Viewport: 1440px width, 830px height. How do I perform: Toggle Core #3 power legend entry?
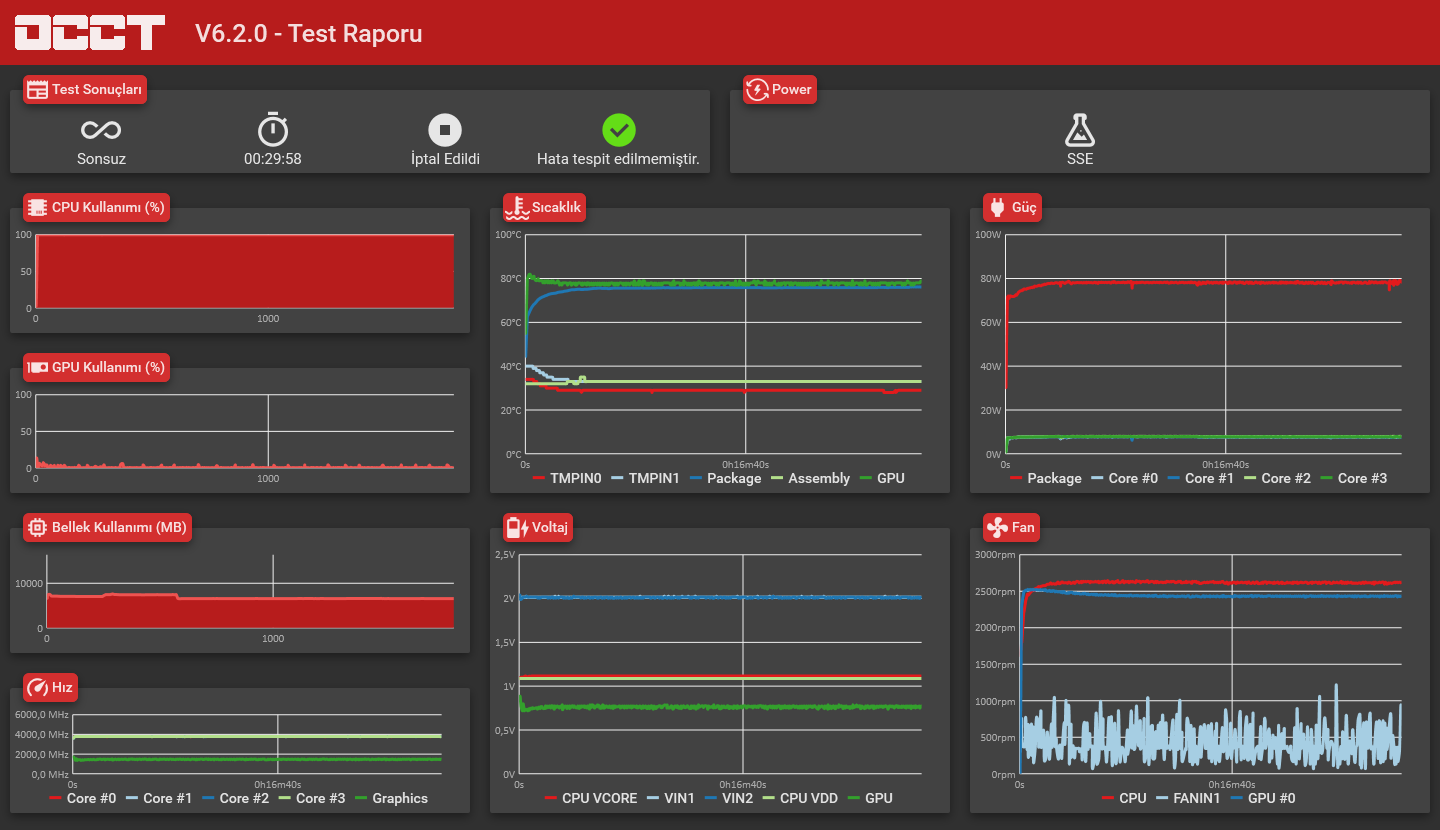pyautogui.click(x=1354, y=478)
